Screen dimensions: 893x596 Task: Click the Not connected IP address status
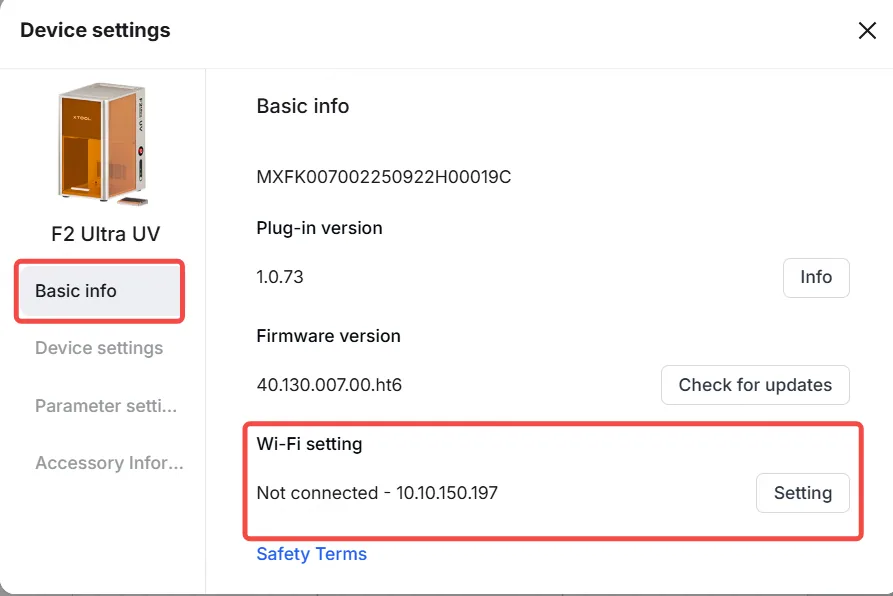(377, 493)
